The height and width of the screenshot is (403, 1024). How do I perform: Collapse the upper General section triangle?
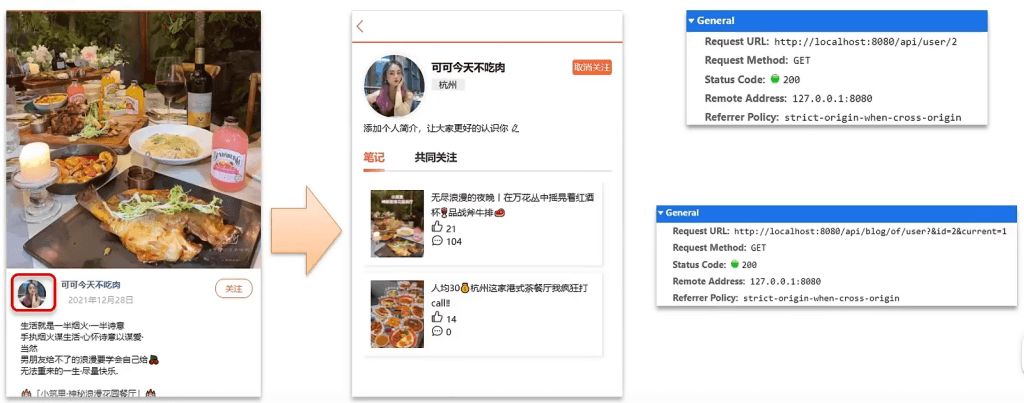pos(691,21)
